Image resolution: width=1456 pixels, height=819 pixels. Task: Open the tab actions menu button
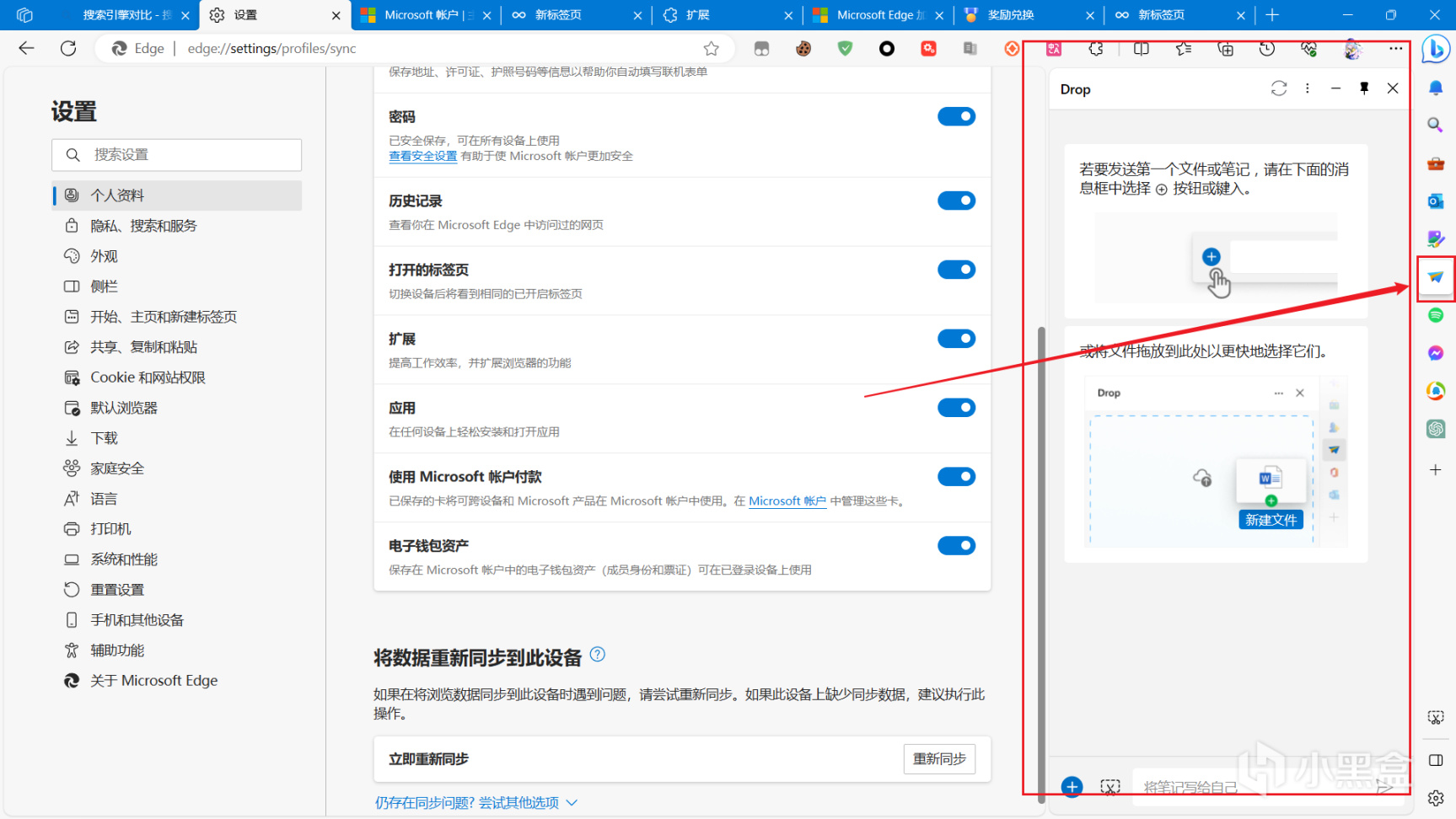[x=25, y=15]
